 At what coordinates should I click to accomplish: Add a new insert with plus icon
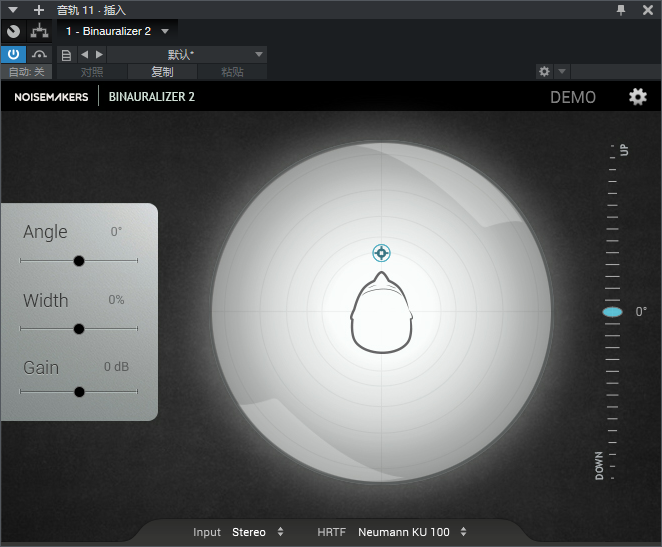click(x=39, y=10)
